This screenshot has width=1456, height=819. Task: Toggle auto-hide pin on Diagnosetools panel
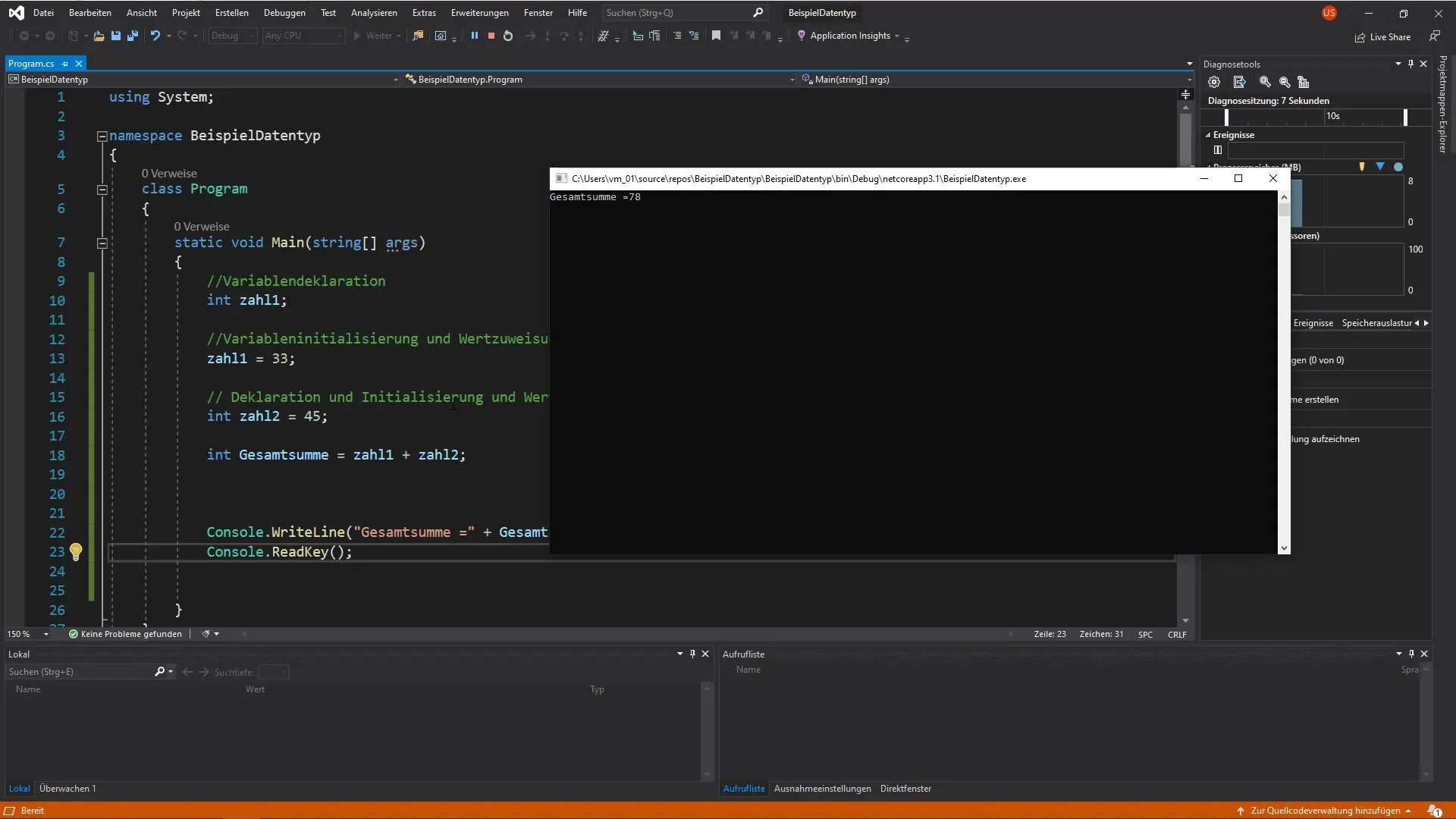pos(1410,64)
